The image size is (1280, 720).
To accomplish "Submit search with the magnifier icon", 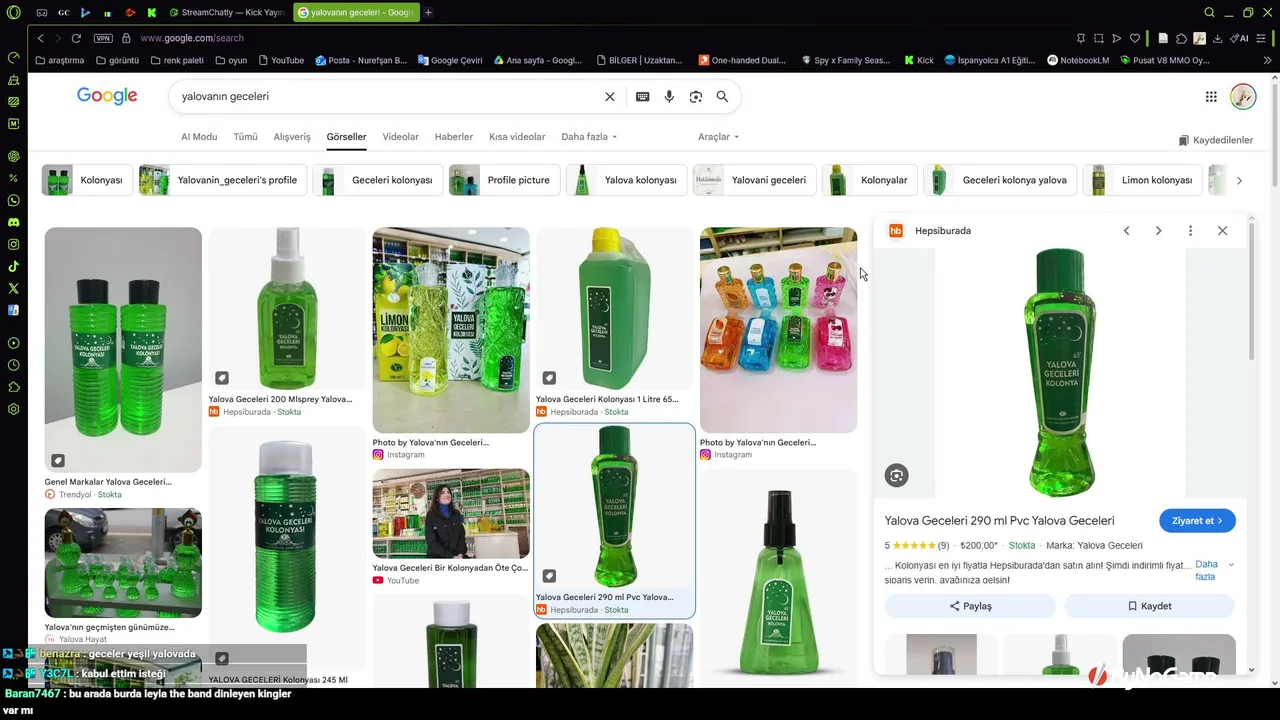I will 722,97.
